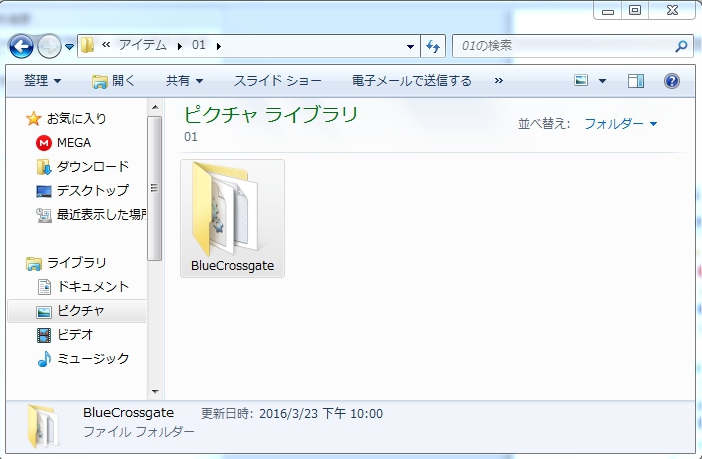The width and height of the screenshot is (702, 459).
Task: Open ドキュメント library
Action: [93, 287]
